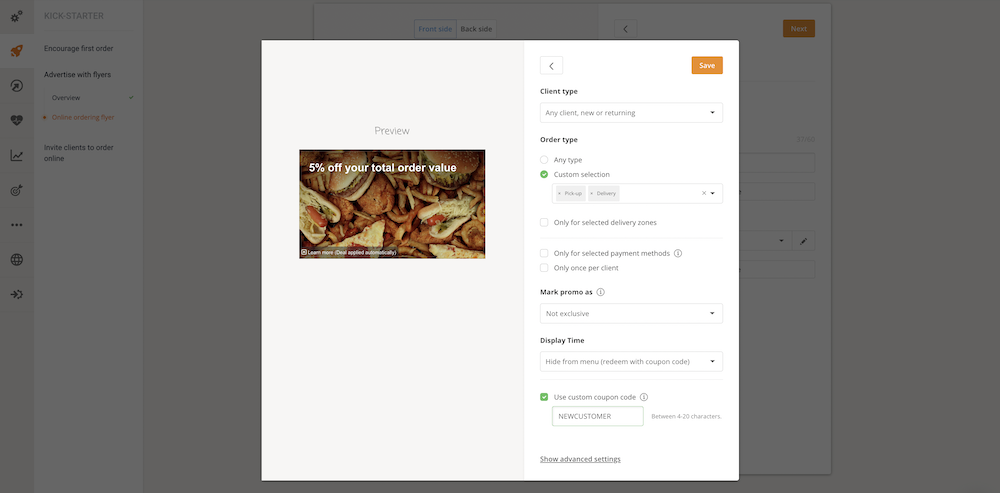Open the Display Time dropdown
The width and height of the screenshot is (1000, 493).
click(631, 362)
